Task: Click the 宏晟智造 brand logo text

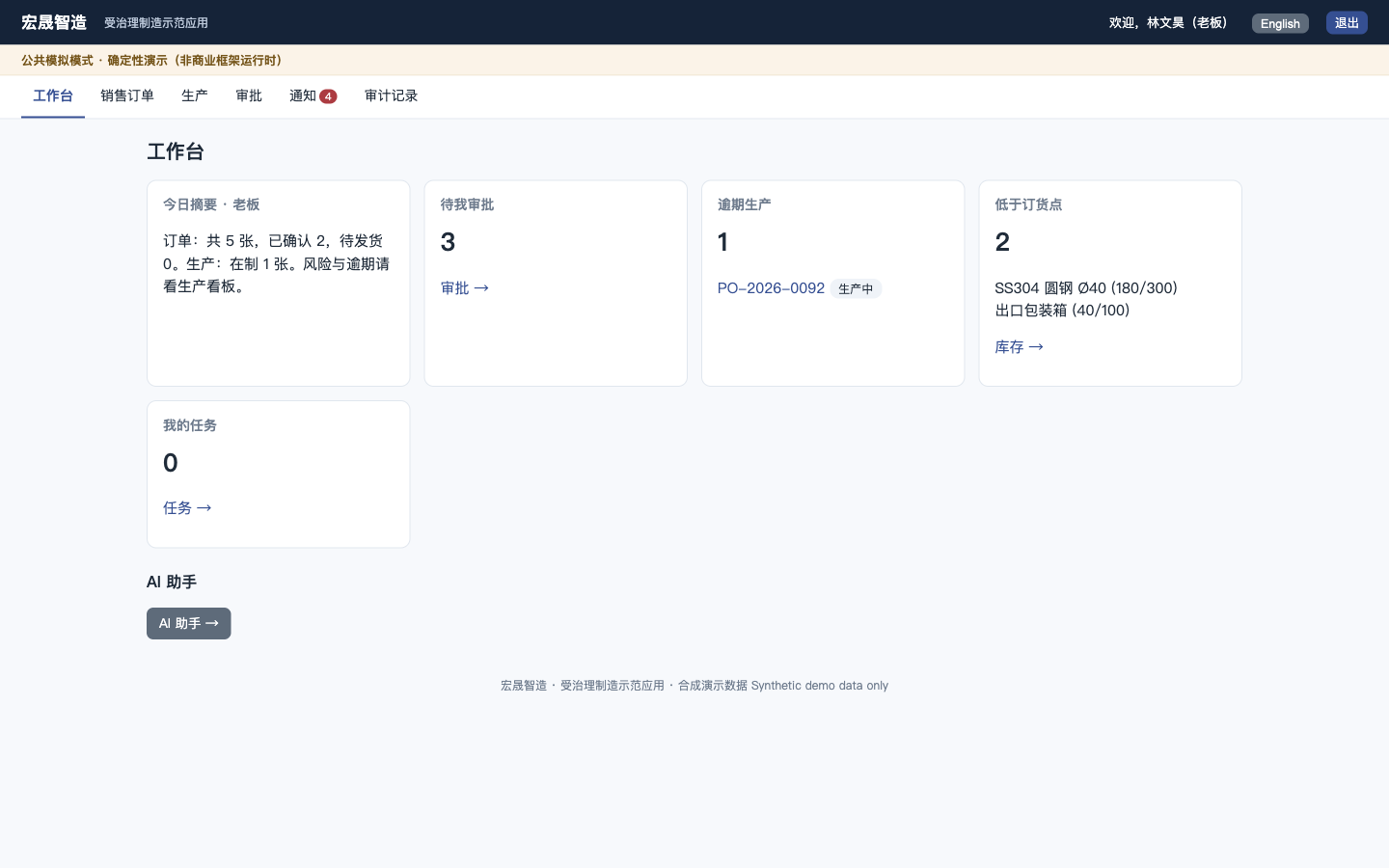Action: coord(54,22)
